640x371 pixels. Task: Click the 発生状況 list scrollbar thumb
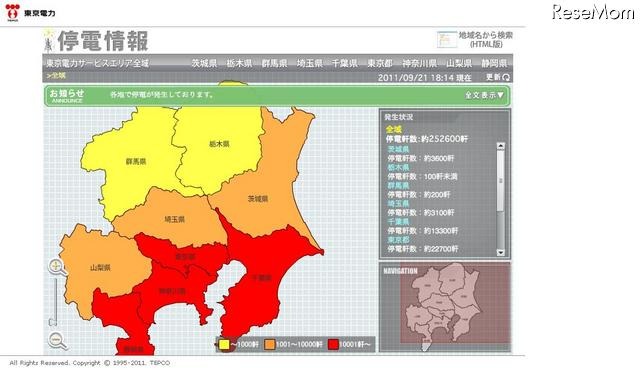coord(500,180)
